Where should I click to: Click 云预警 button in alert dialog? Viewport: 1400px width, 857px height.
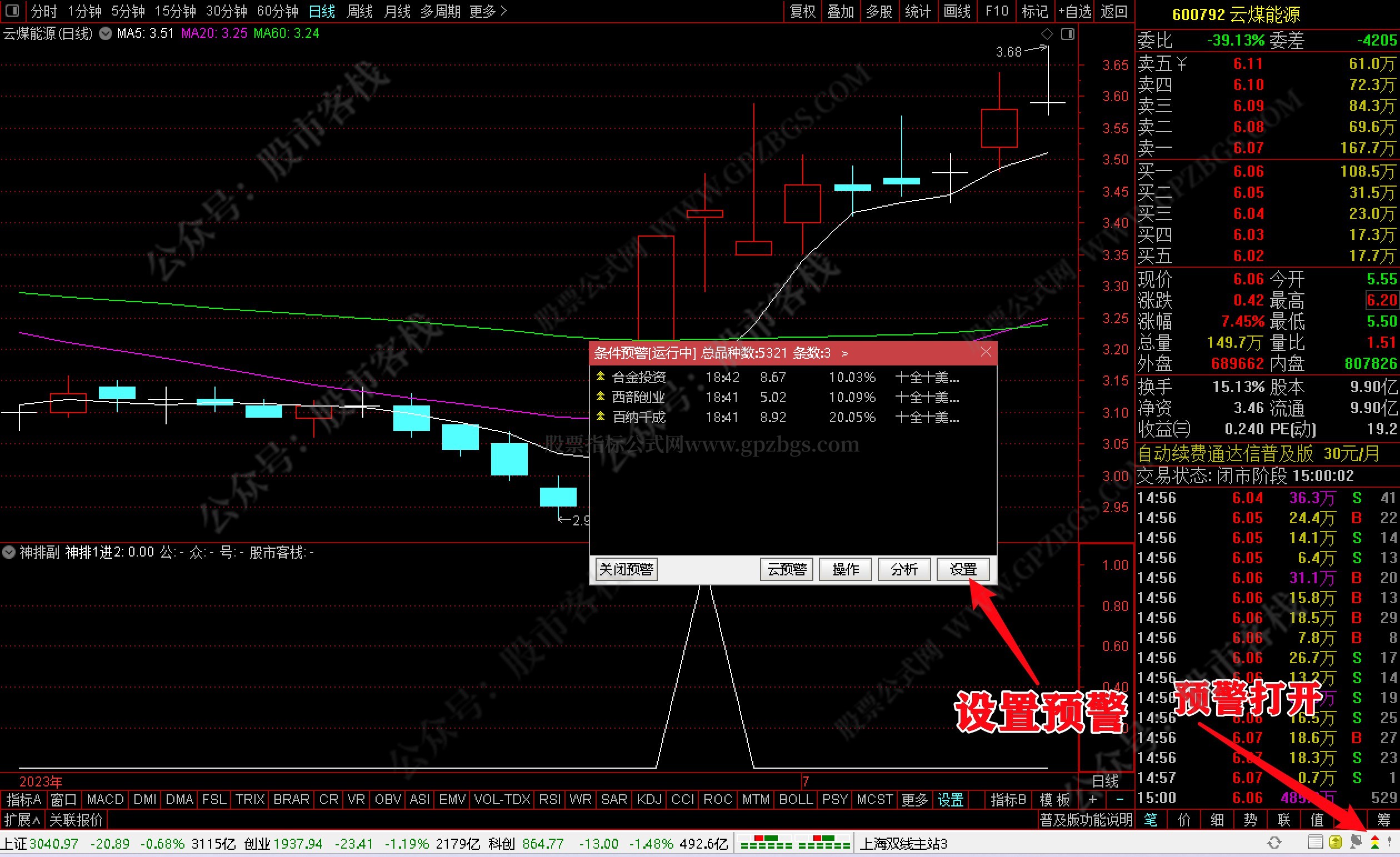786,569
